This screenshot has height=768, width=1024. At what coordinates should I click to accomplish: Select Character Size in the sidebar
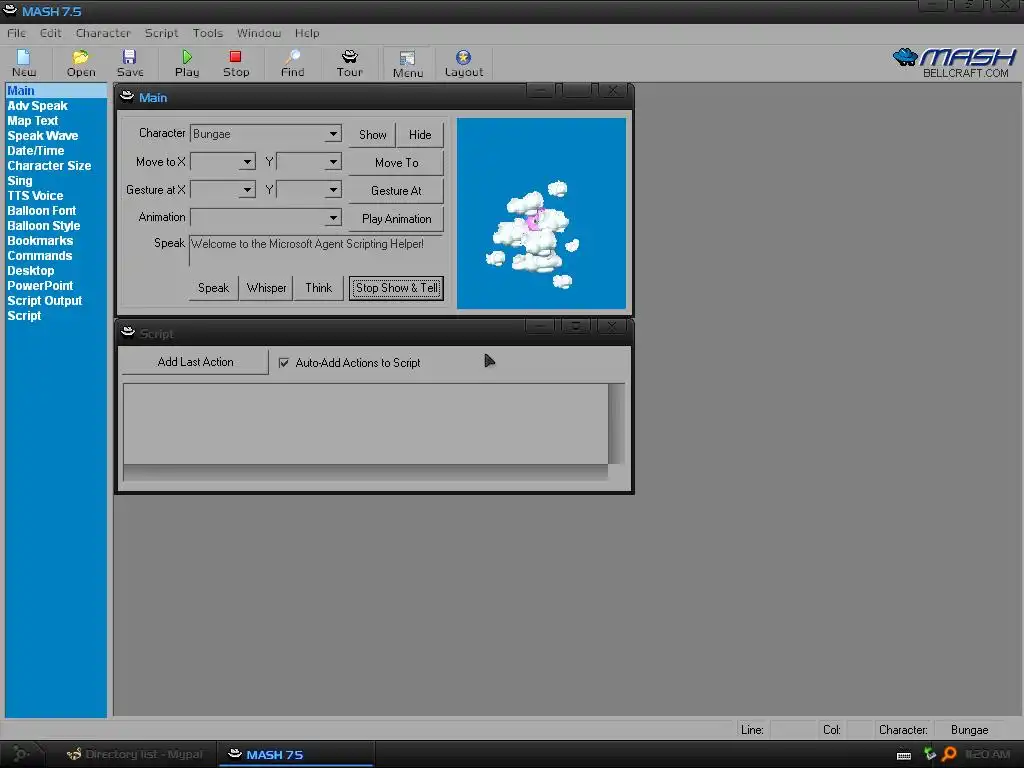click(x=49, y=166)
